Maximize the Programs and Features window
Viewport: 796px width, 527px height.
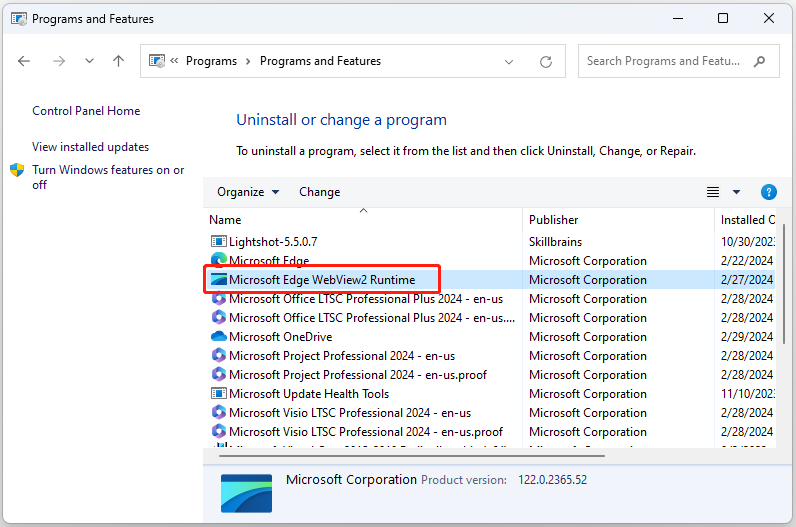723,18
